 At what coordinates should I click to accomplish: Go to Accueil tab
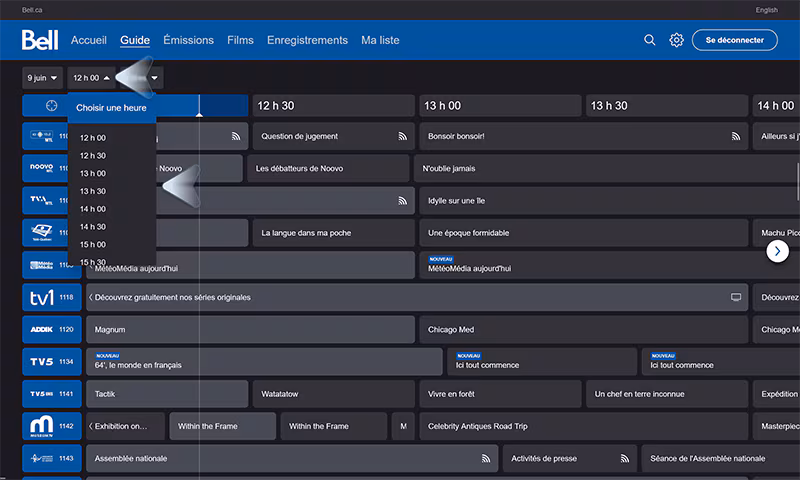coord(89,40)
